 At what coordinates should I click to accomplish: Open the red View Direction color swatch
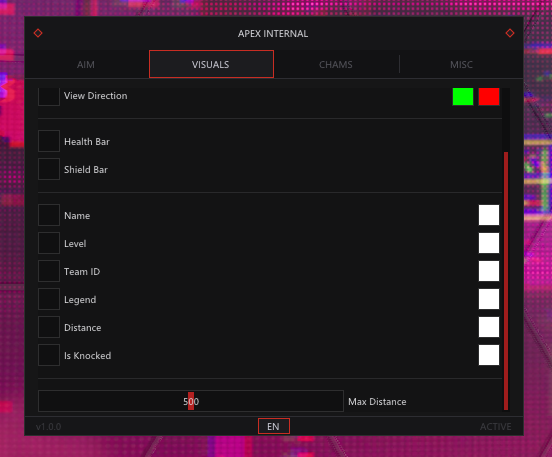click(489, 96)
